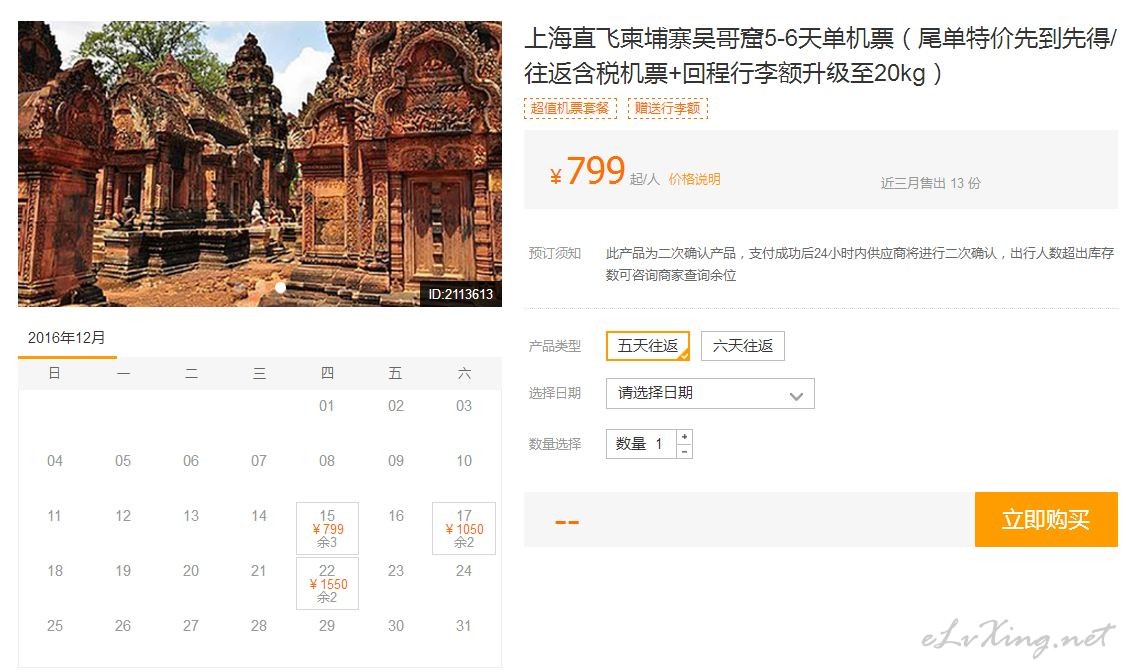Open the 请选择日期 date dropdown
This screenshot has height=671, width=1126.
[x=710, y=393]
